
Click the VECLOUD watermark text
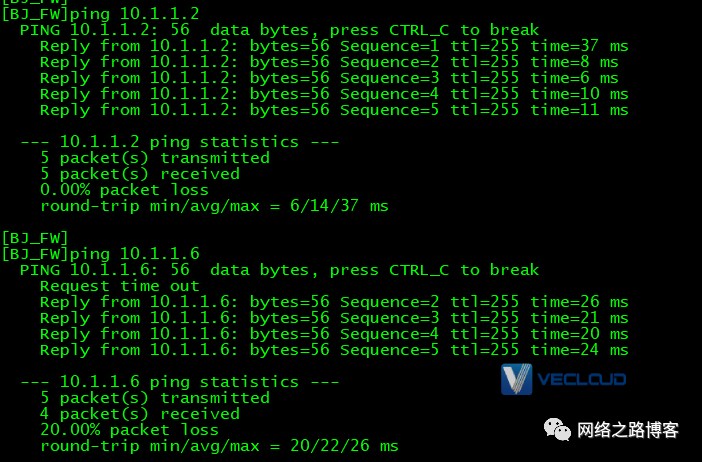tap(581, 380)
